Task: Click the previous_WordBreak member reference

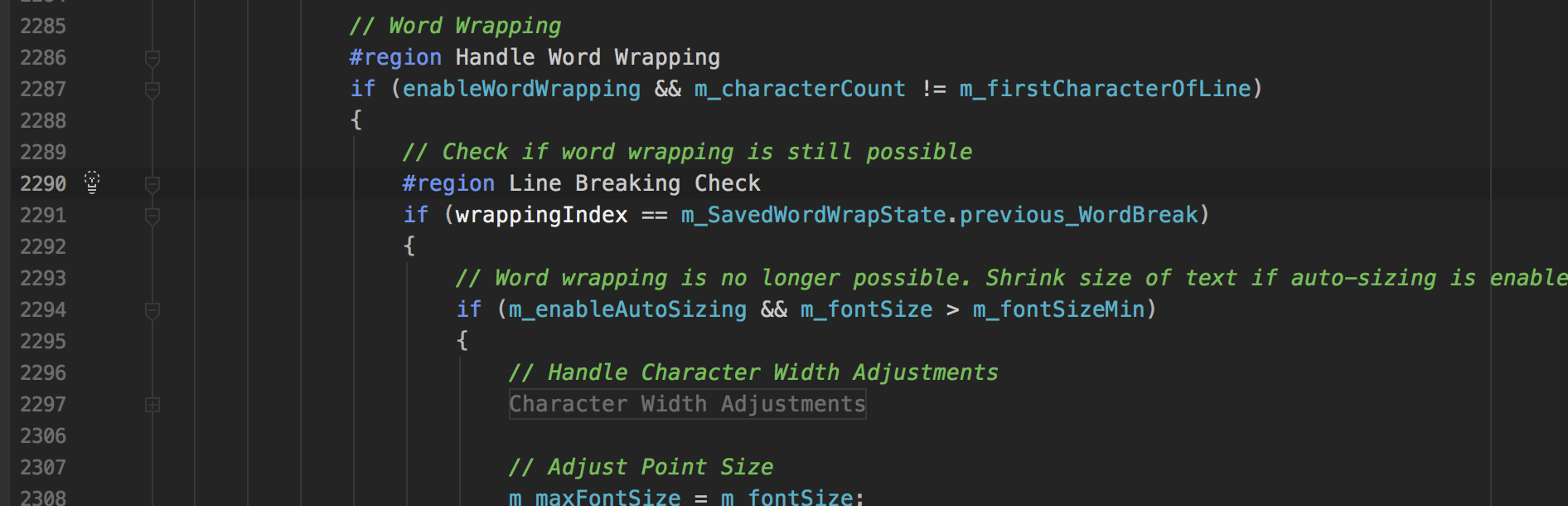Action: pyautogui.click(x=1079, y=215)
